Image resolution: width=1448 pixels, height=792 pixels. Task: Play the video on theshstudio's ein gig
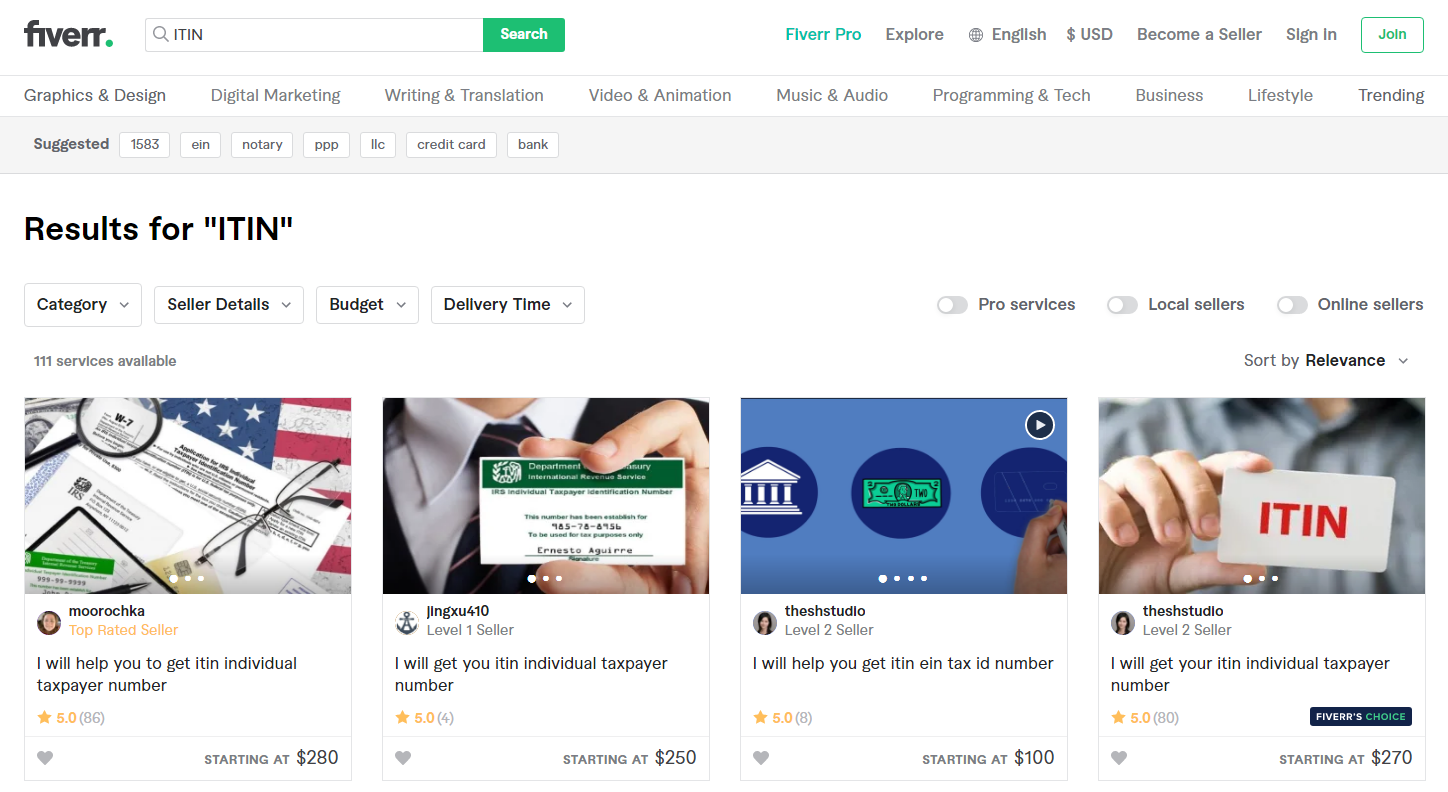click(1040, 425)
